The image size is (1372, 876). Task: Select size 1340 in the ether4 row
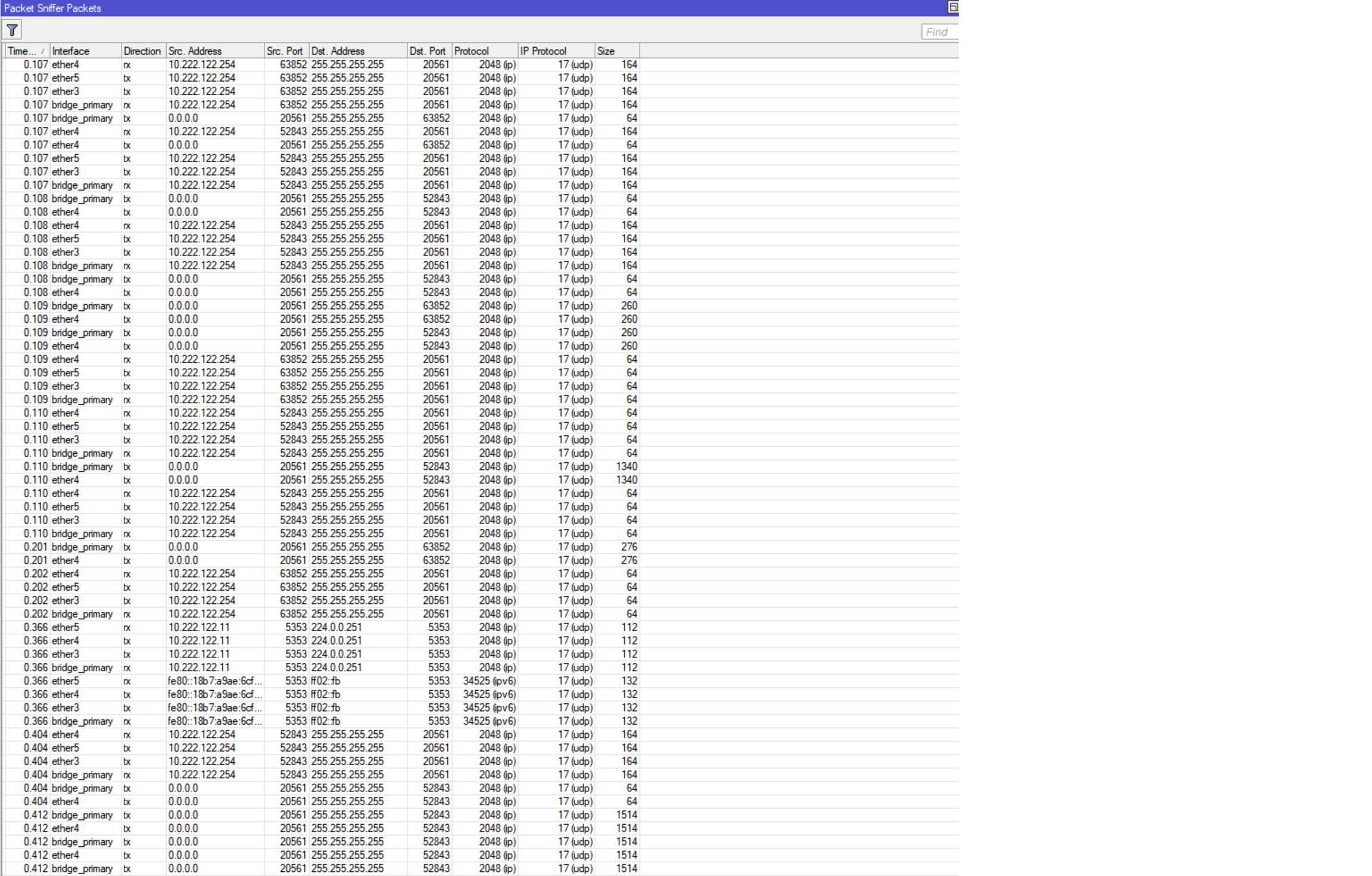pyautogui.click(x=626, y=480)
